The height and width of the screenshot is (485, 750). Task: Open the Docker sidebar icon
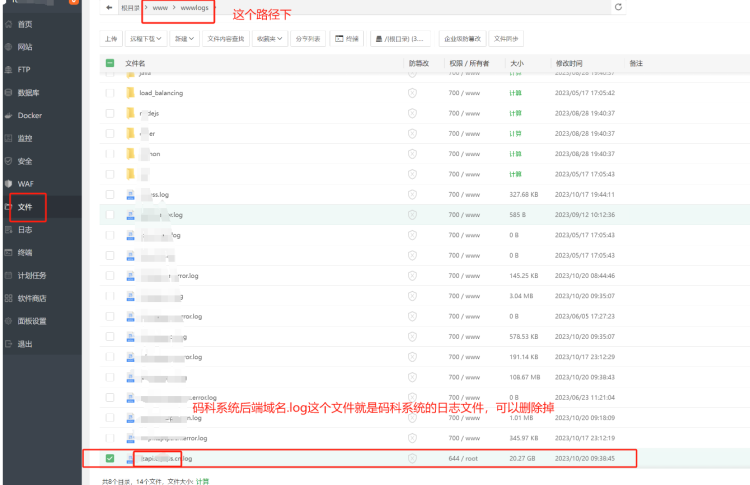point(9,115)
